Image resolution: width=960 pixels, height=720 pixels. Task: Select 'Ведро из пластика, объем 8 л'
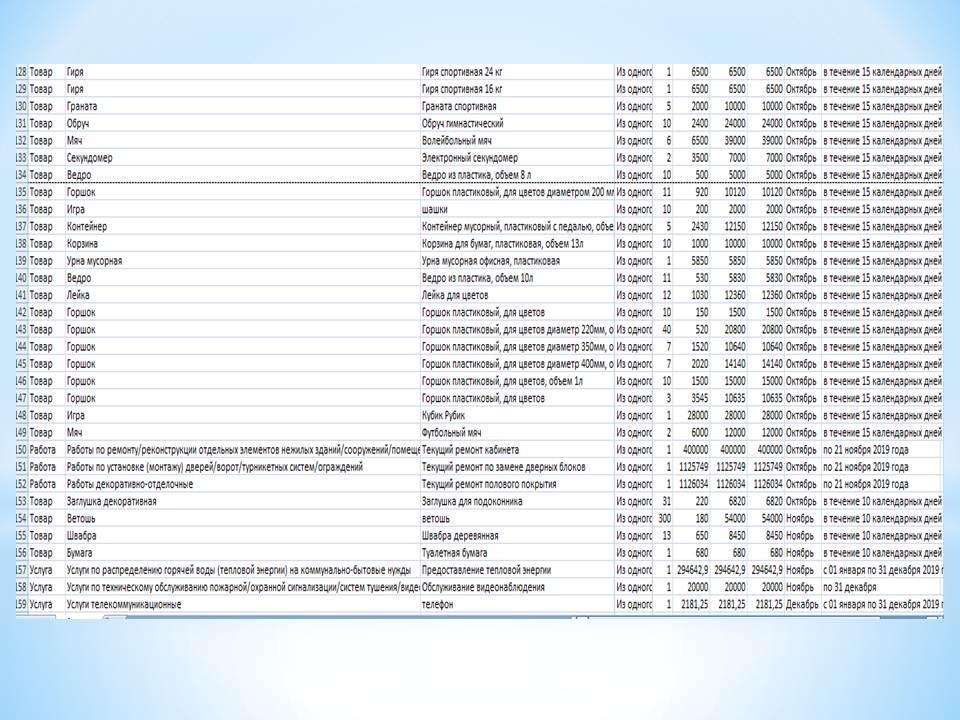click(x=517, y=174)
